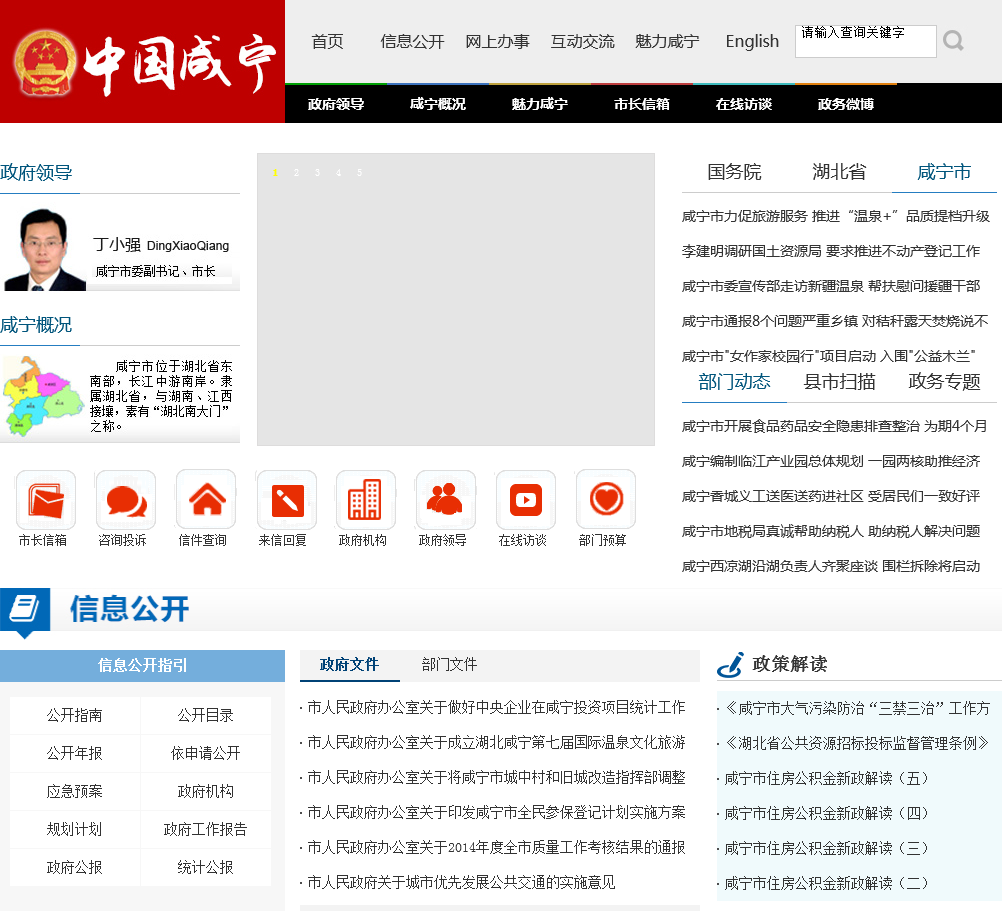Select the 咸宁市 news tab

point(944,172)
